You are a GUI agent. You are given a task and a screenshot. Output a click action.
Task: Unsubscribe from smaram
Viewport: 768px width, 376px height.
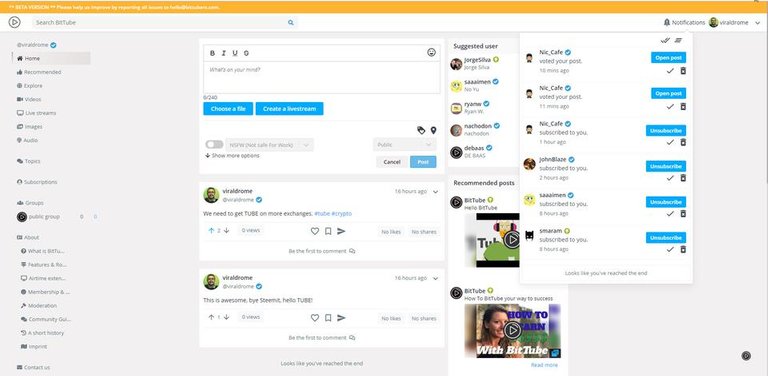(x=666, y=237)
